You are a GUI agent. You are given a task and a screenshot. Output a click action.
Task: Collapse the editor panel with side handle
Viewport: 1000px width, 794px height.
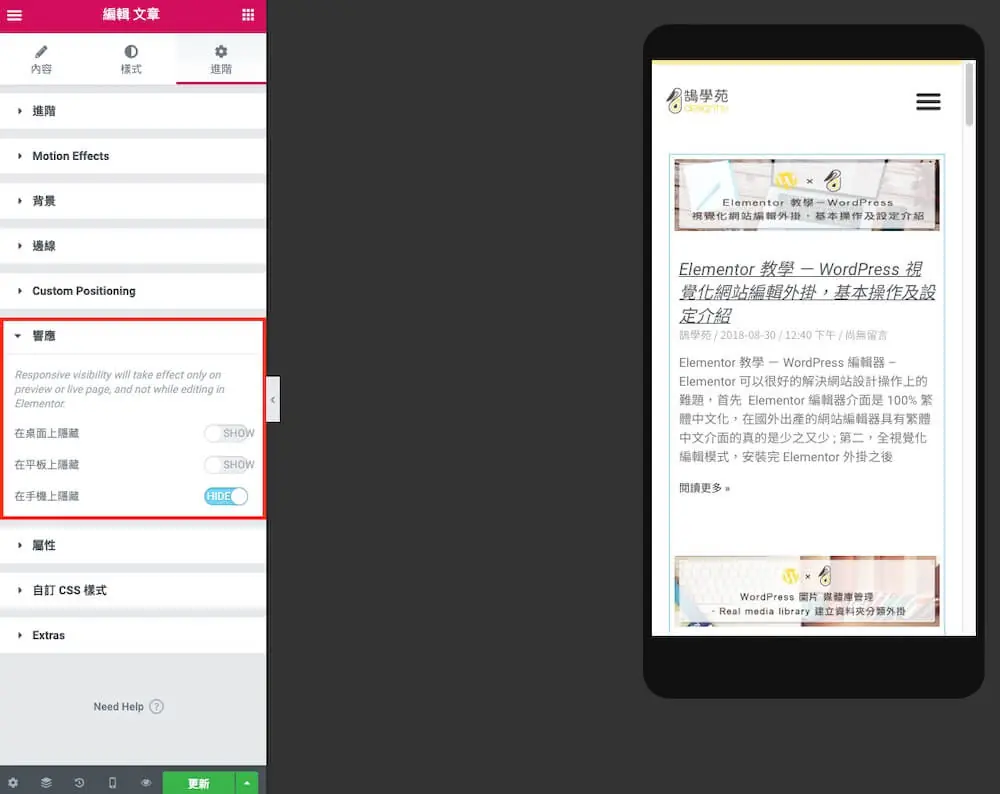(273, 399)
